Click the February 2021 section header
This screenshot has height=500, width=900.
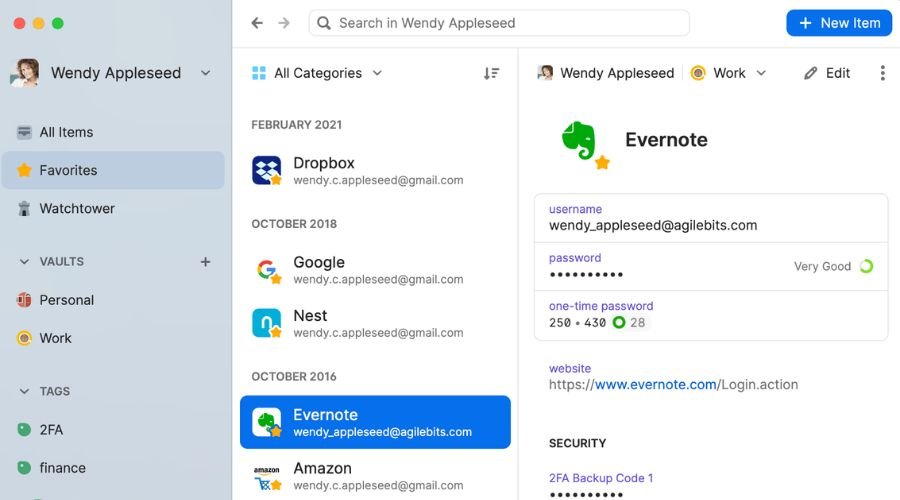pos(297,125)
